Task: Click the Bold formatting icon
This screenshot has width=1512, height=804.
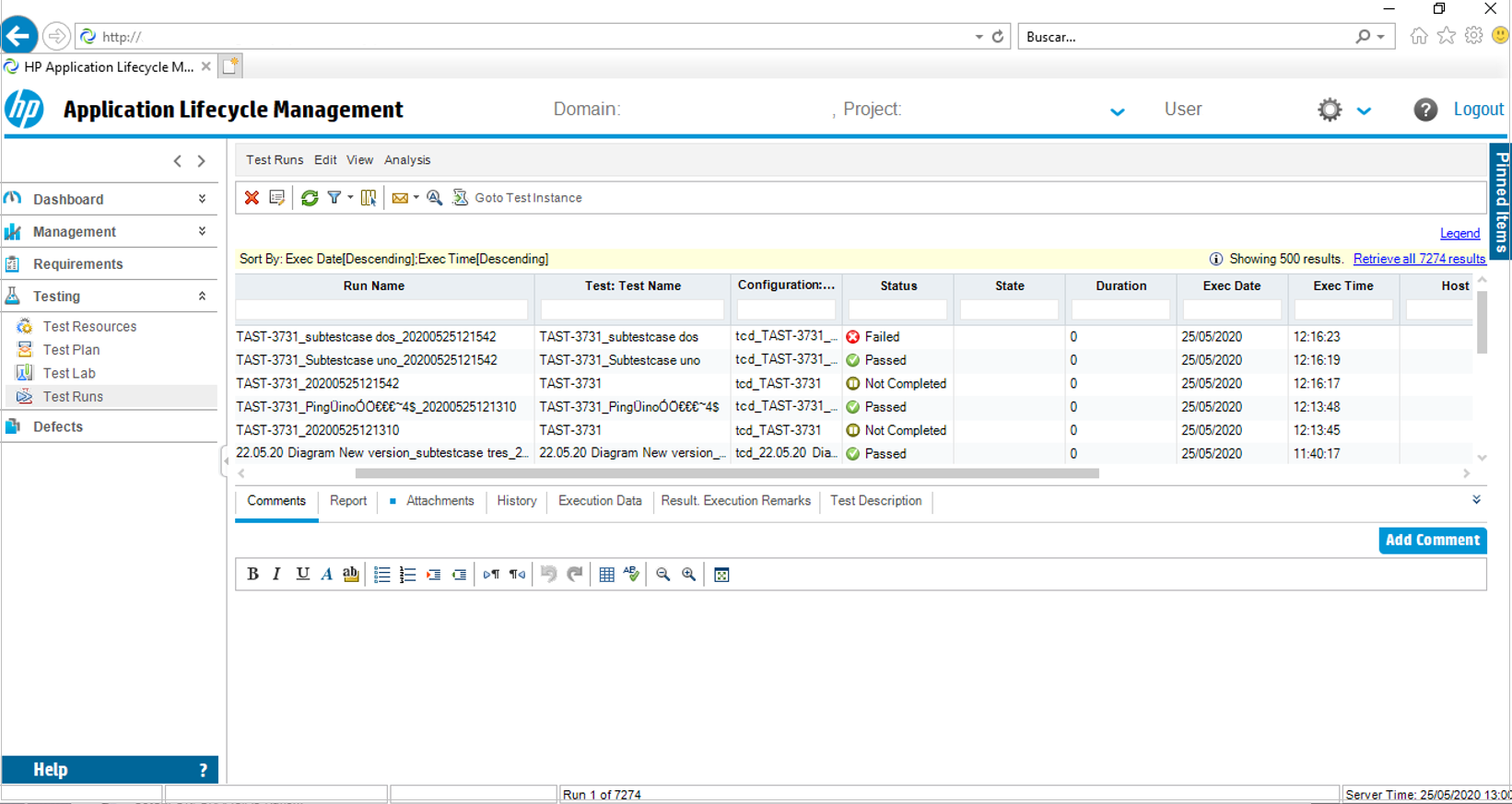Action: click(x=252, y=575)
